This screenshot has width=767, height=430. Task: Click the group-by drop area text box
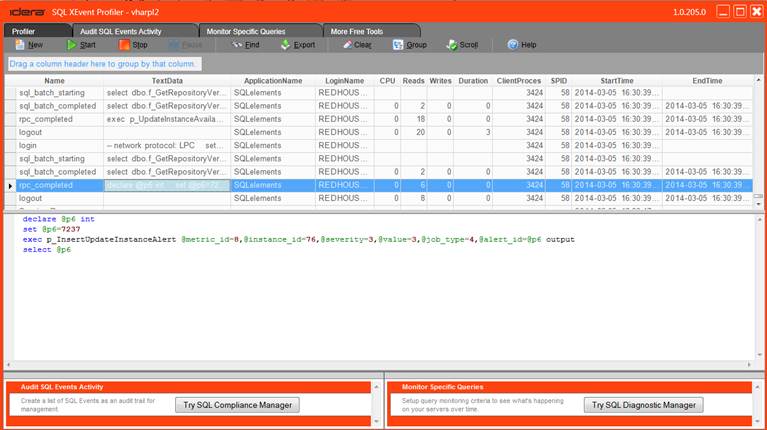(104, 64)
